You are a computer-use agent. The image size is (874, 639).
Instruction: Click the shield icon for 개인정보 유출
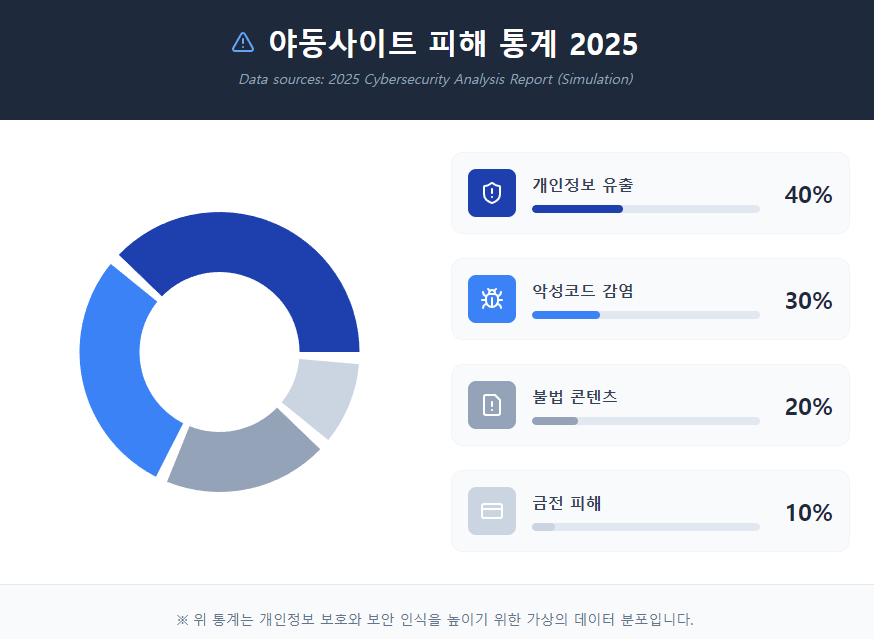coord(491,193)
